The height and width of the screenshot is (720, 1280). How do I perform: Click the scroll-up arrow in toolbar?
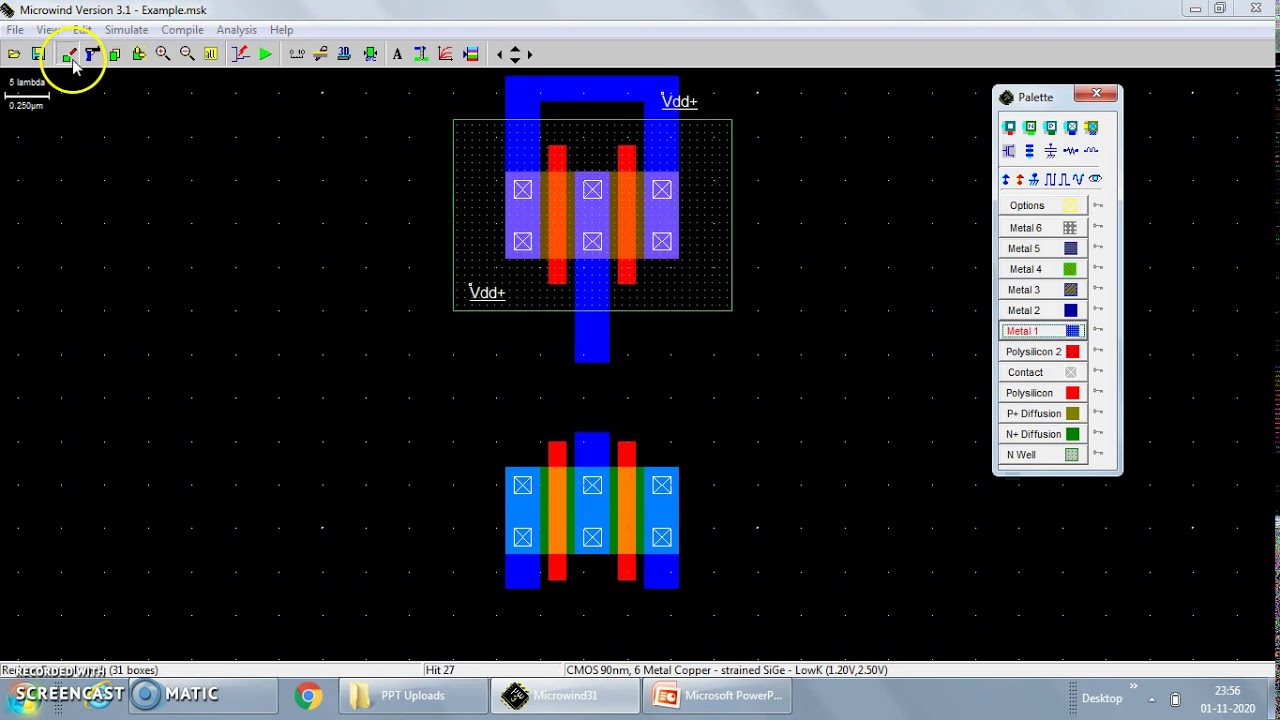[x=515, y=48]
